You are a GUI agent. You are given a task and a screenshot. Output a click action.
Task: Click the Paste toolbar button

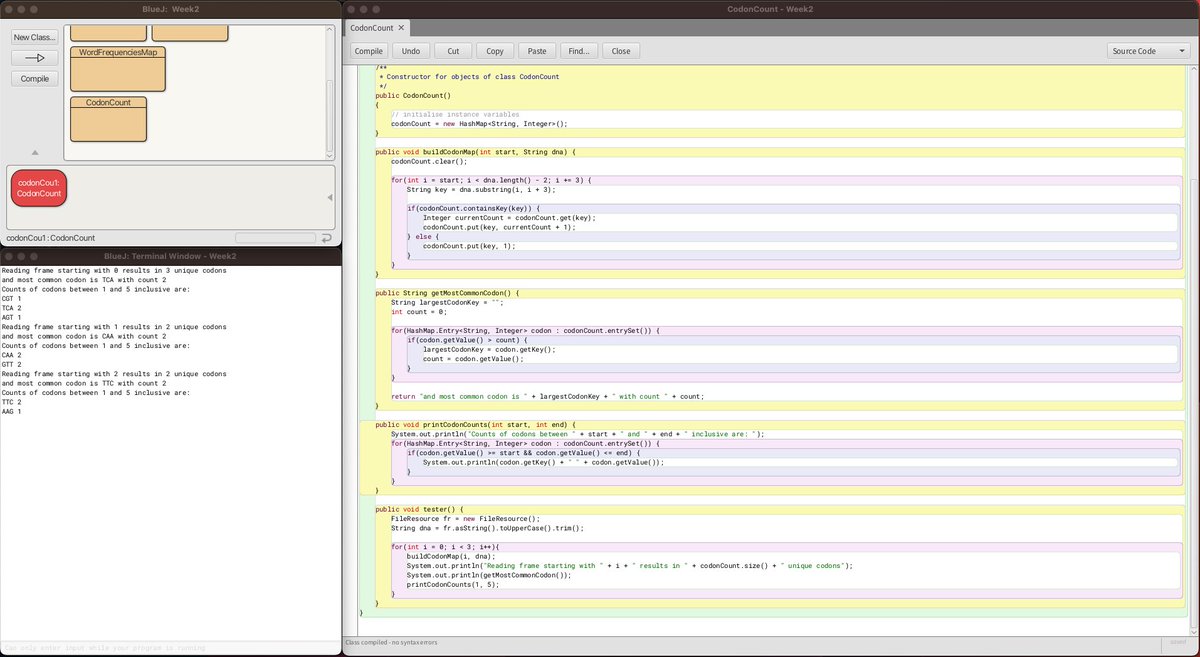(537, 51)
